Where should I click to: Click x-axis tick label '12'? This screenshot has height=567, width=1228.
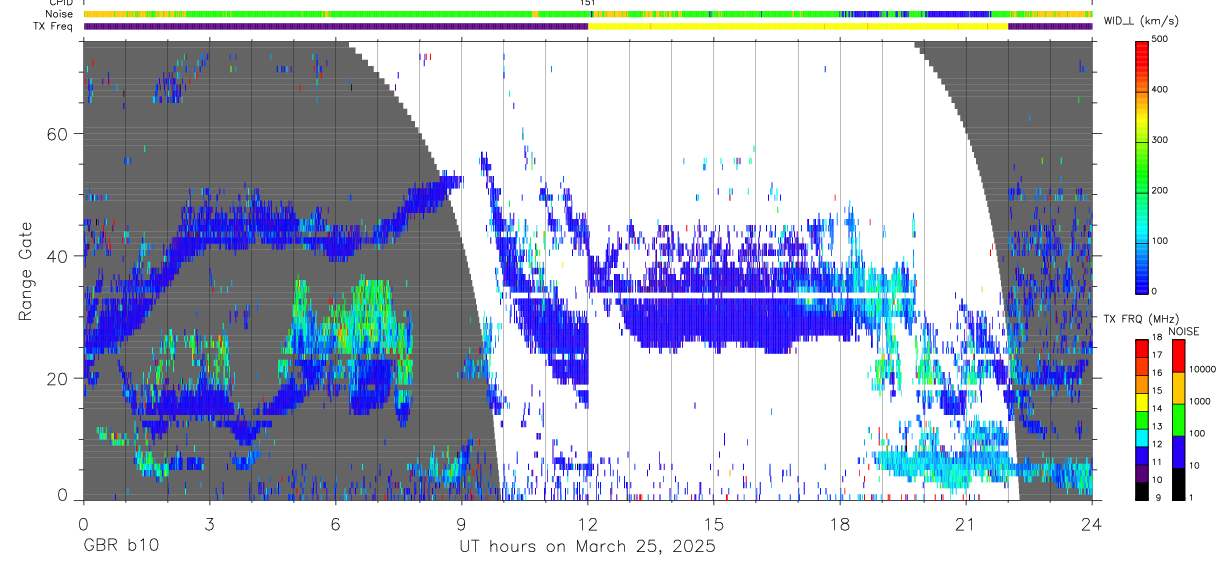click(588, 524)
